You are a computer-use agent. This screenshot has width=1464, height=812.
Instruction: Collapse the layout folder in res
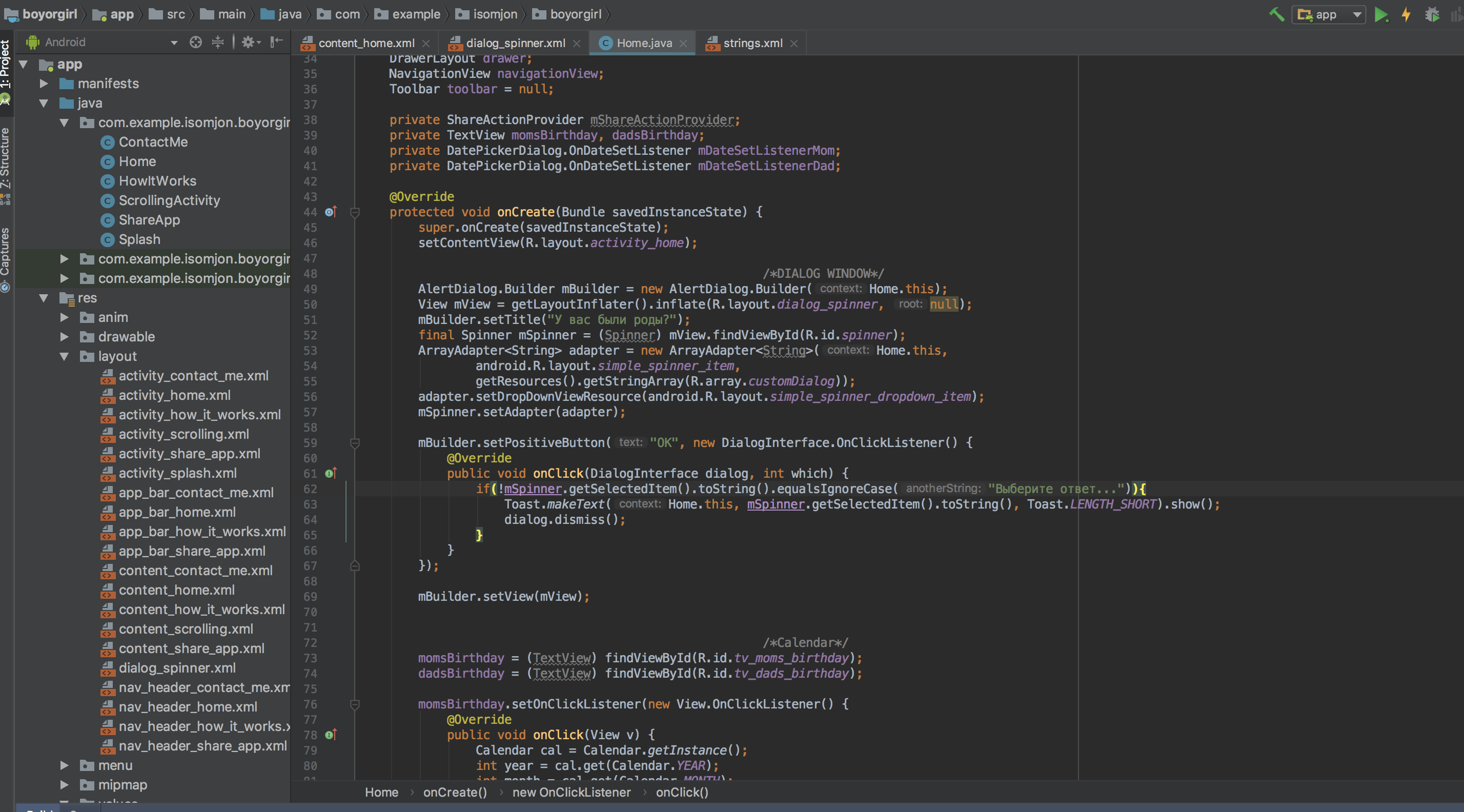coord(64,356)
